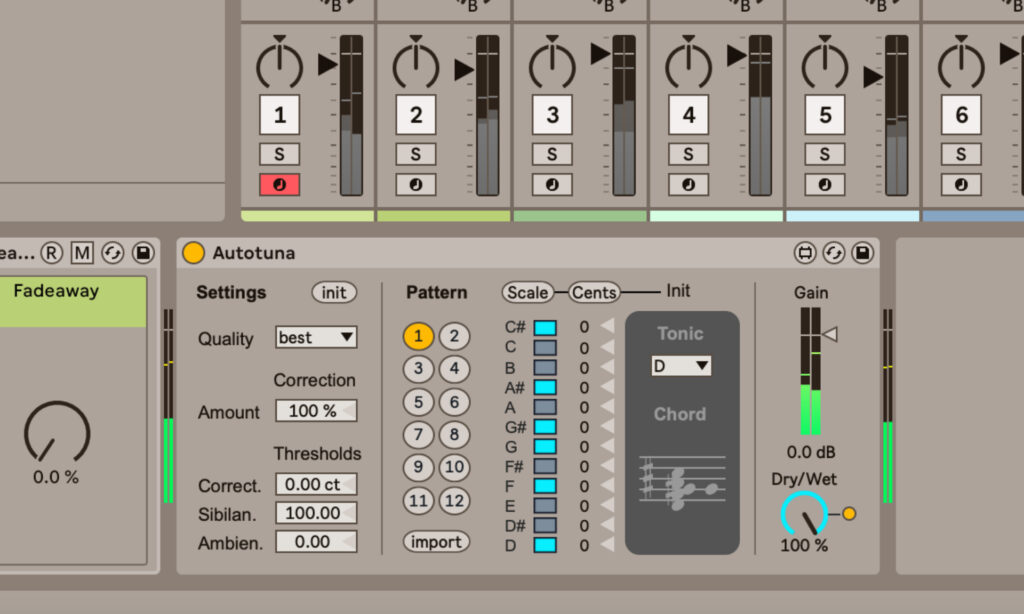This screenshot has height=614, width=1024.
Task: Toggle track 2 activator button
Action: click(416, 115)
